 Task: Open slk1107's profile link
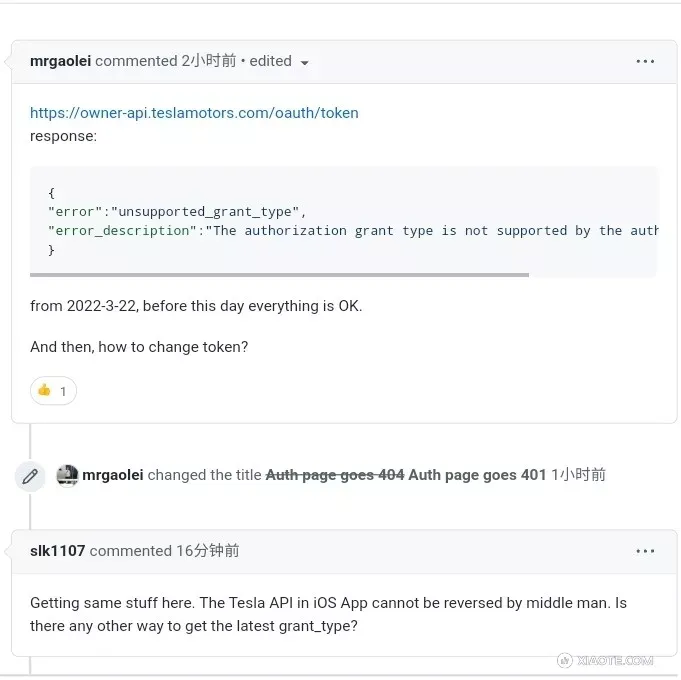tap(57, 551)
